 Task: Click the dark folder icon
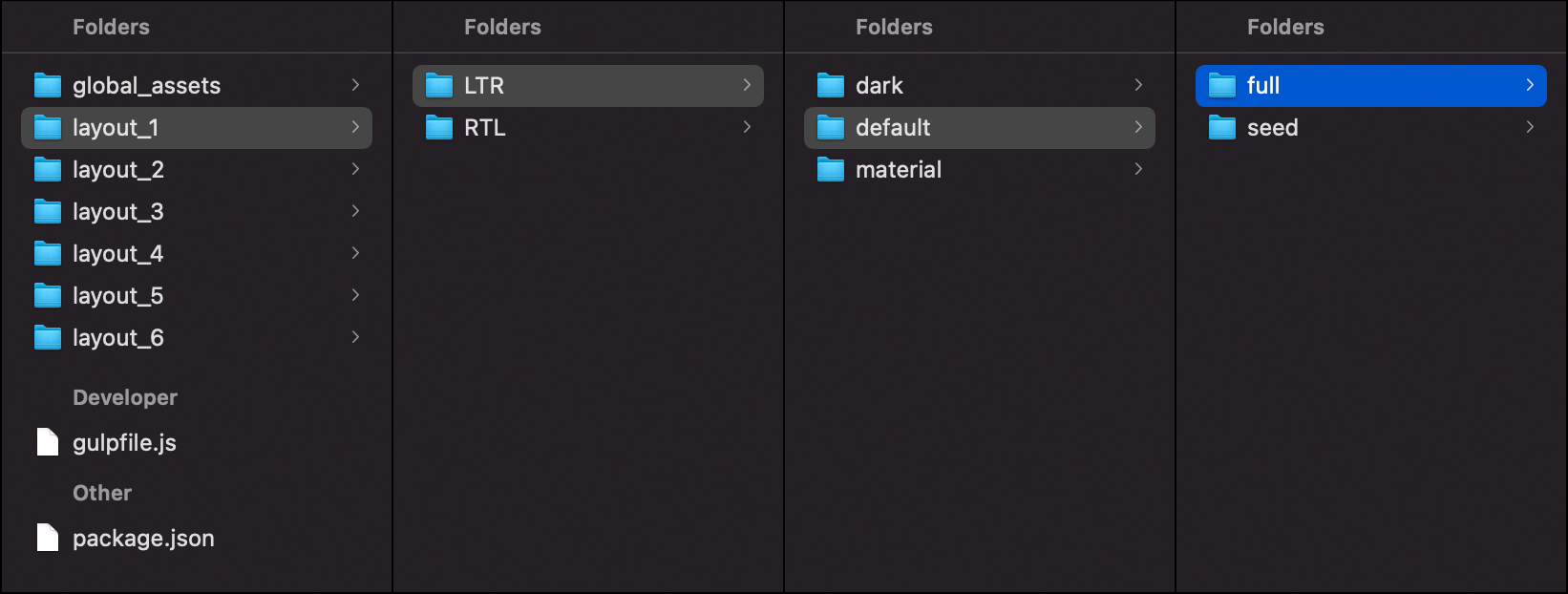[831, 86]
